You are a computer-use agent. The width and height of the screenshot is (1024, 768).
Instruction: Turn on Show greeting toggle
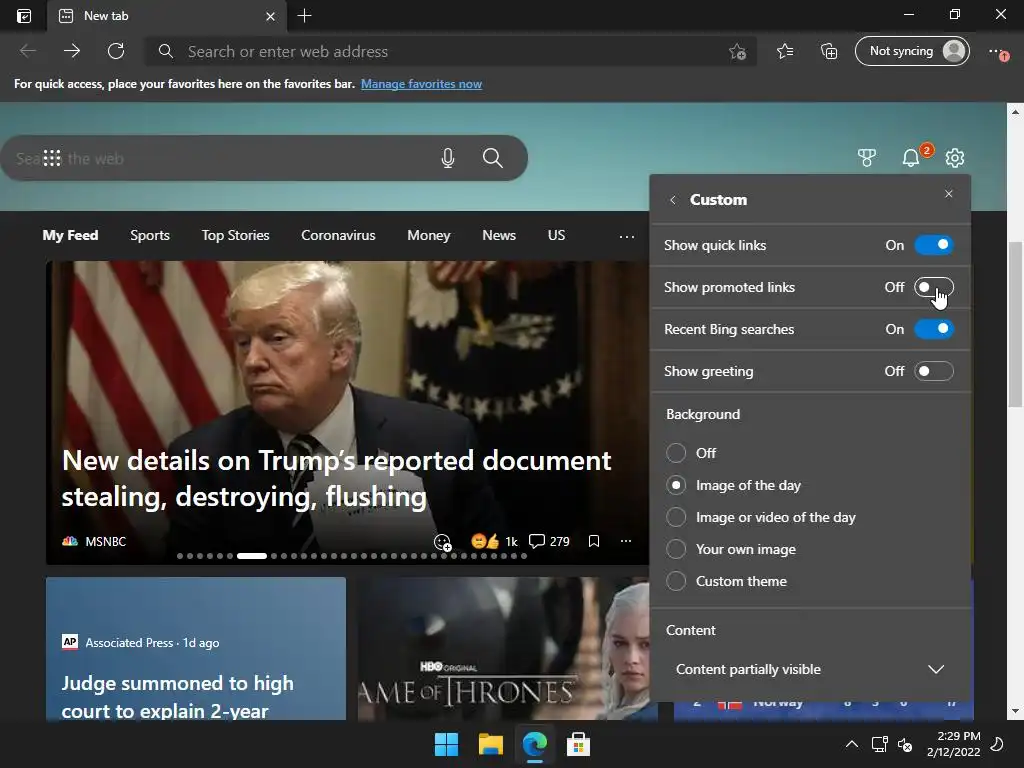(934, 371)
